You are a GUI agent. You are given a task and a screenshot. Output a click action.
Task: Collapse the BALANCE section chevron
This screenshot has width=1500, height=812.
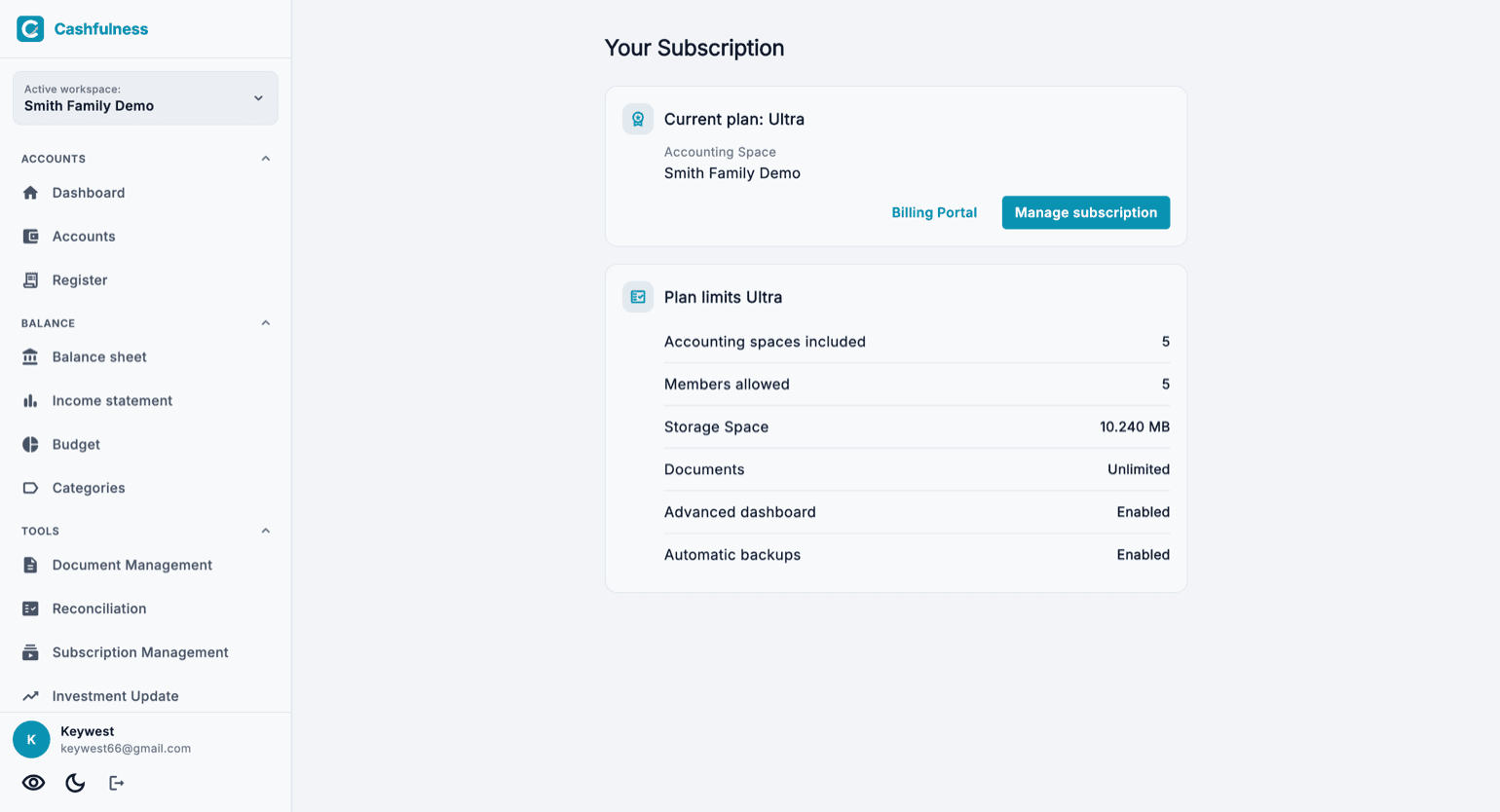[266, 323]
